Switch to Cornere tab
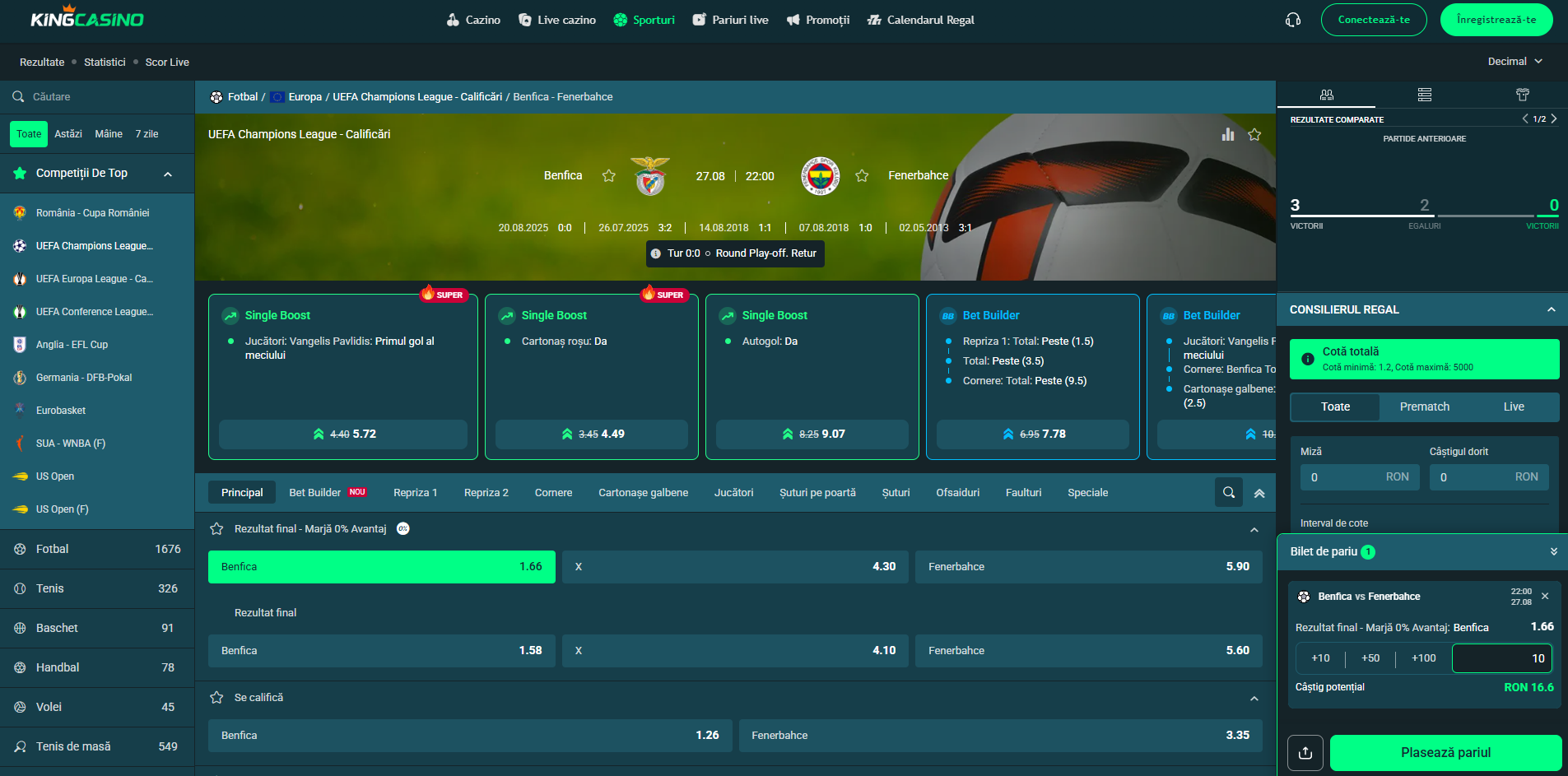This screenshot has width=1568, height=776. click(553, 493)
